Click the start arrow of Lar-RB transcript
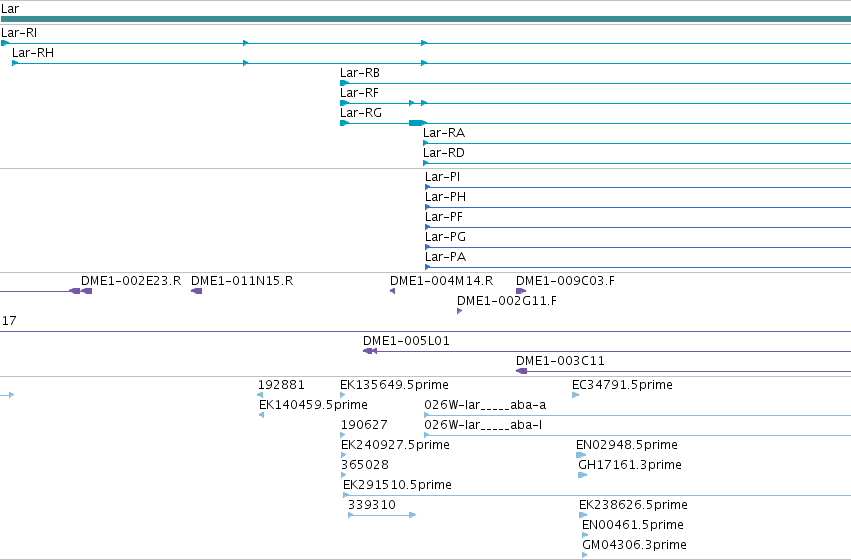The height and width of the screenshot is (560, 851). [x=344, y=83]
